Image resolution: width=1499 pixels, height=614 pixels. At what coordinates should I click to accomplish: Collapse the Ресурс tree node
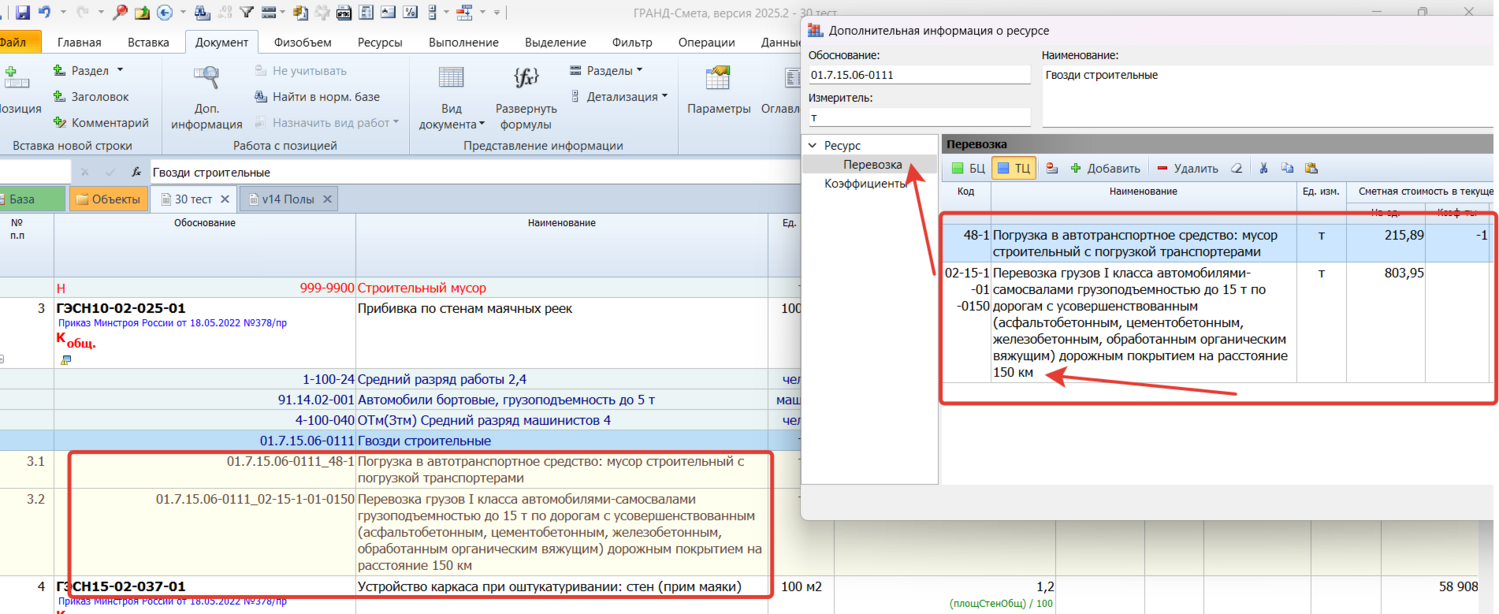[x=812, y=146]
